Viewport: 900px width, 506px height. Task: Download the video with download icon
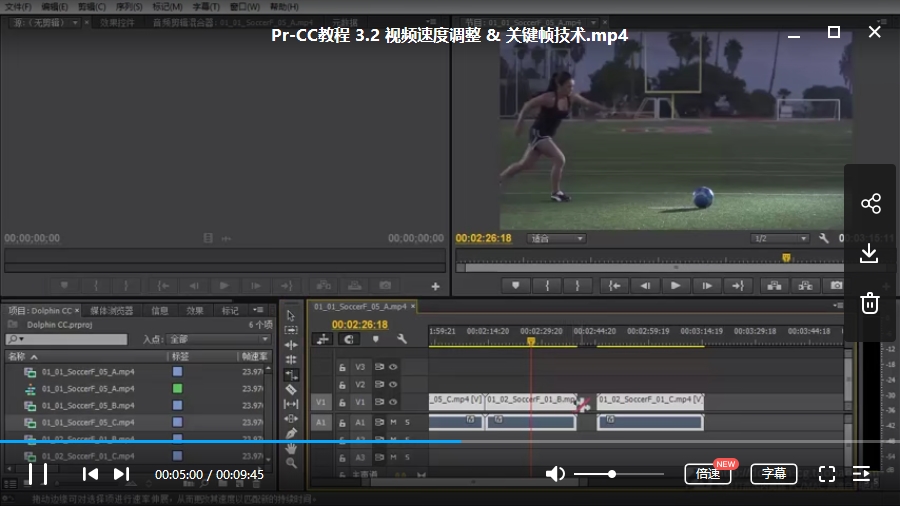870,253
